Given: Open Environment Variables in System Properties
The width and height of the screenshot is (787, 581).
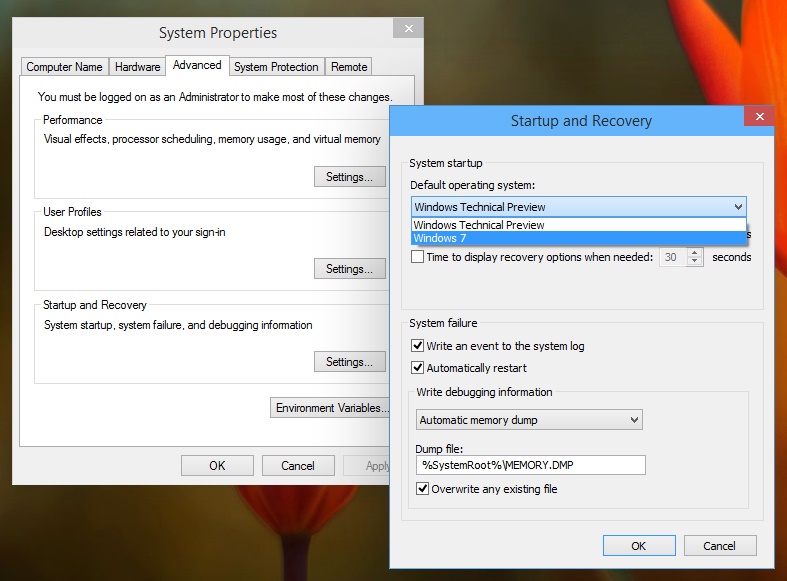Looking at the screenshot, I should (x=330, y=408).
